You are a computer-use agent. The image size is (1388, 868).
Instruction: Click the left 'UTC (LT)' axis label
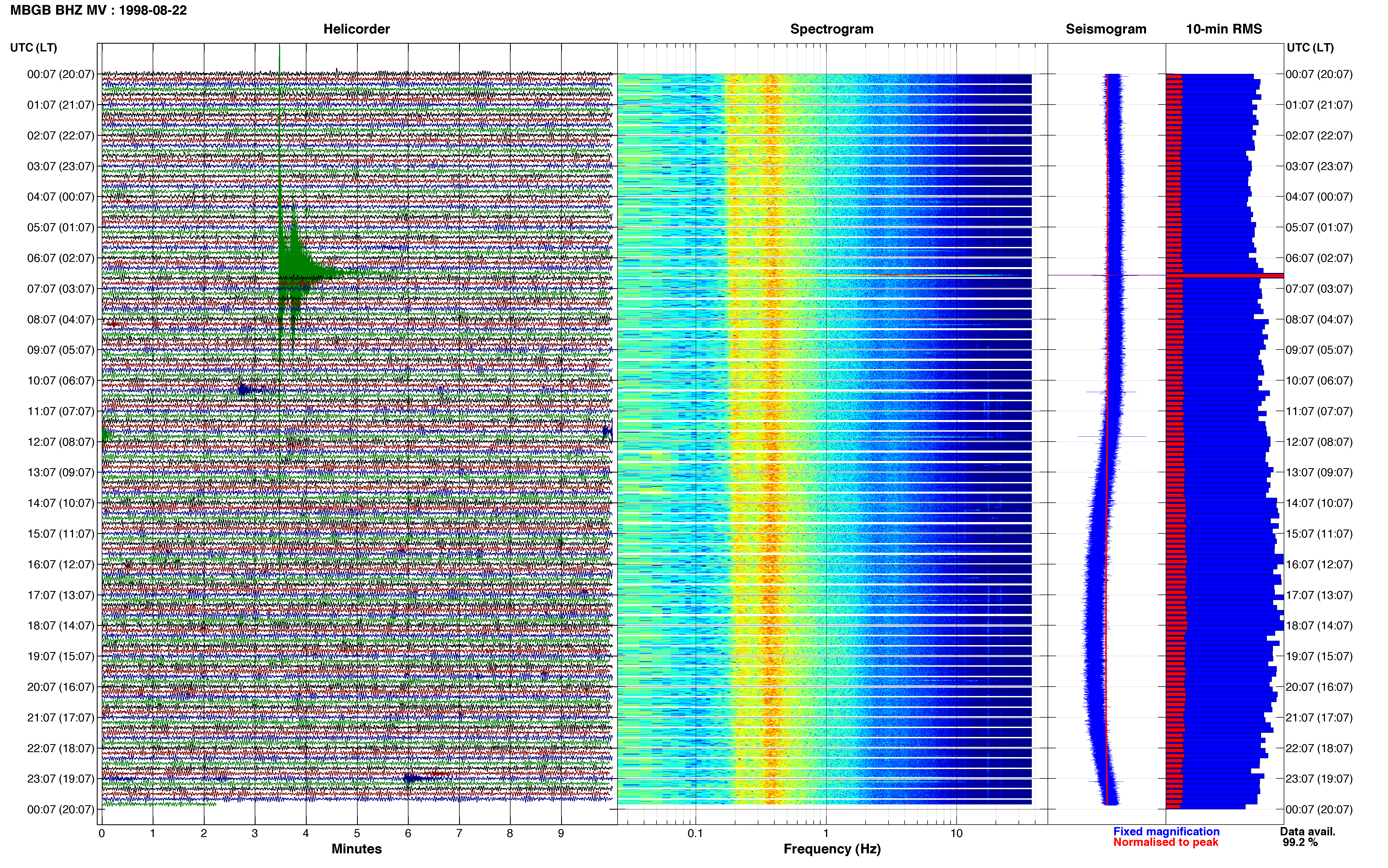tap(34, 48)
